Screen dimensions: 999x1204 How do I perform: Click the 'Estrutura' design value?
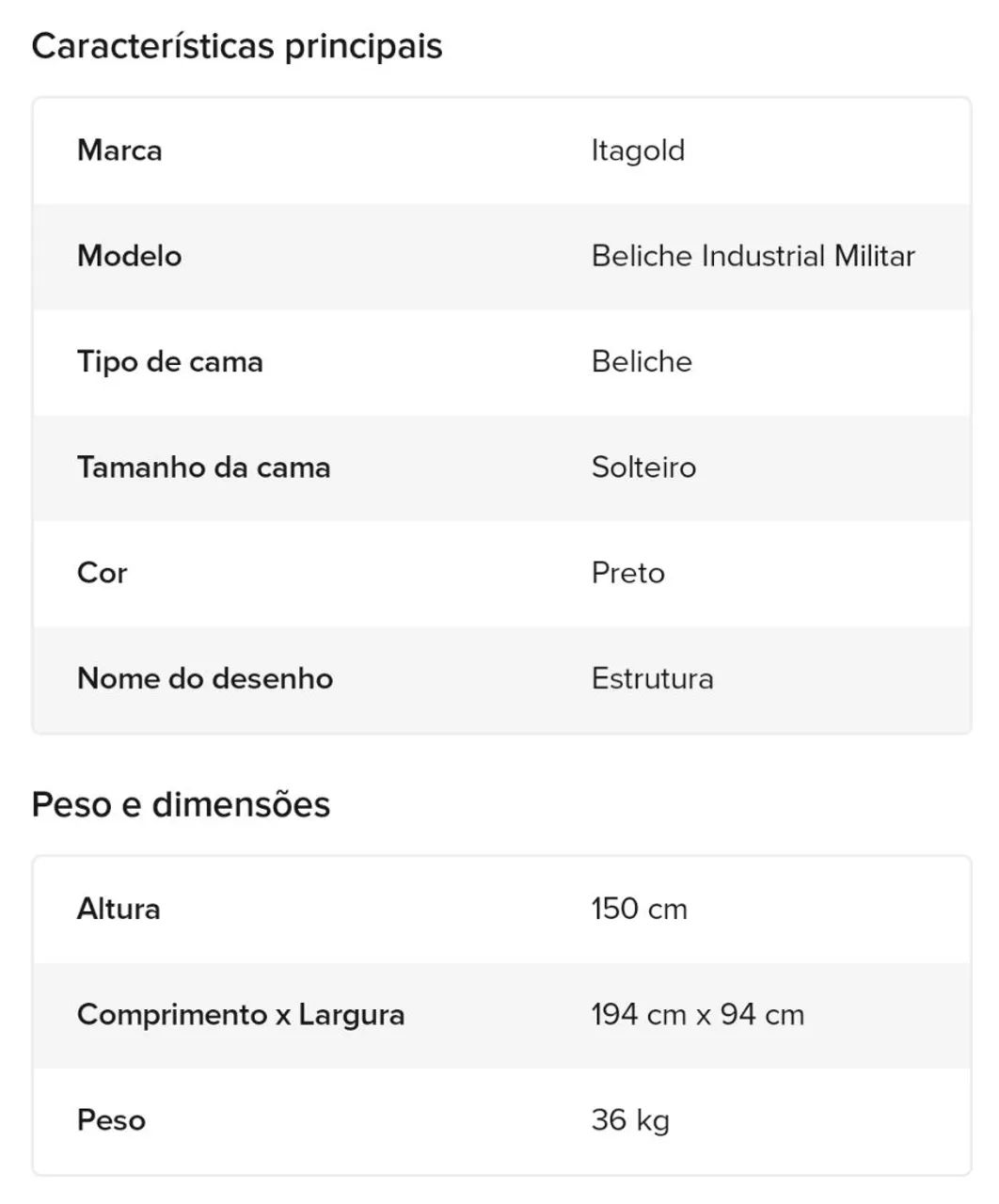click(x=652, y=678)
